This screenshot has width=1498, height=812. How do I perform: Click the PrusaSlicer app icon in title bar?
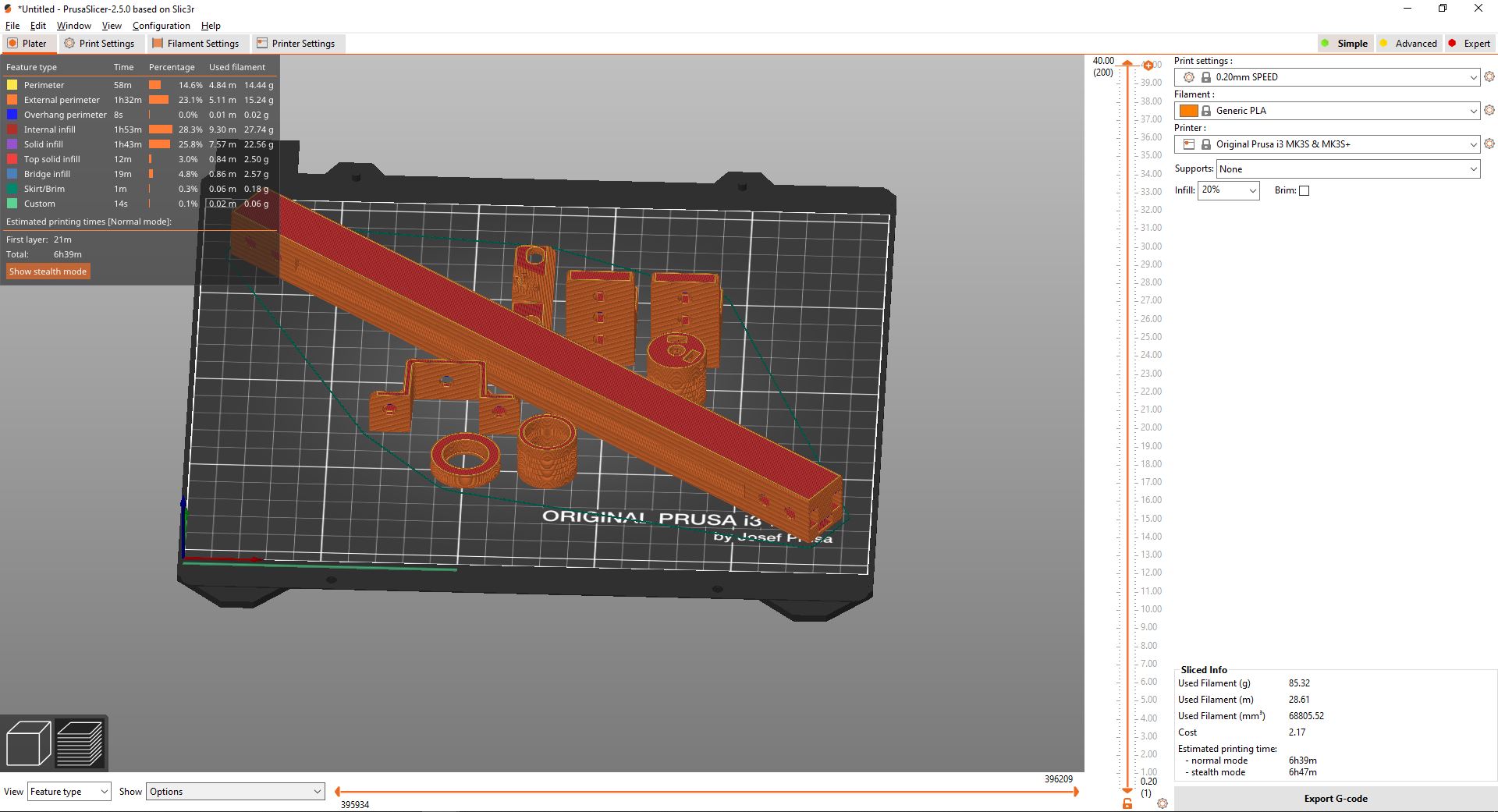click(9, 9)
